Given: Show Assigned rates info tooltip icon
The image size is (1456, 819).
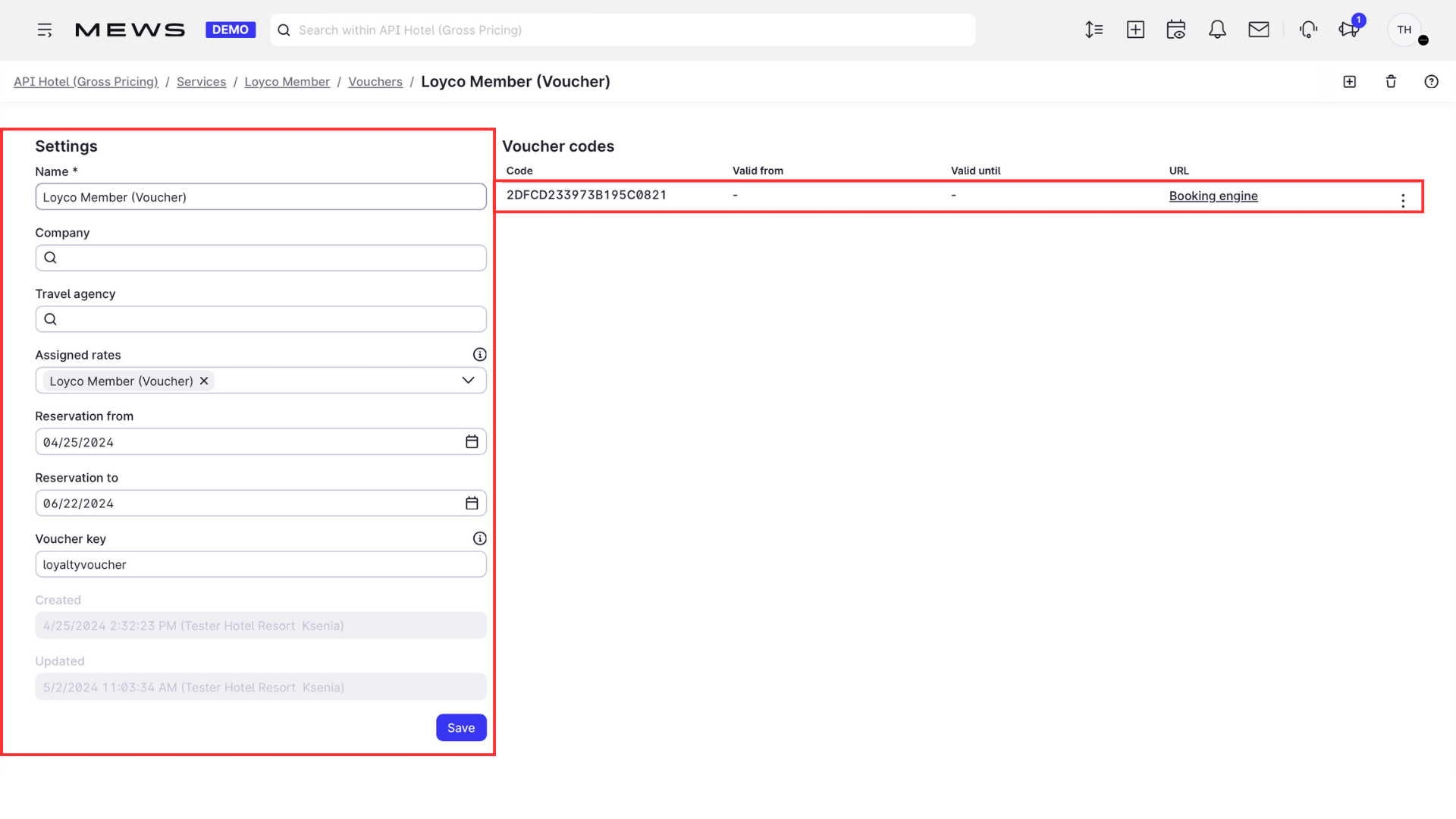Looking at the screenshot, I should (x=480, y=355).
